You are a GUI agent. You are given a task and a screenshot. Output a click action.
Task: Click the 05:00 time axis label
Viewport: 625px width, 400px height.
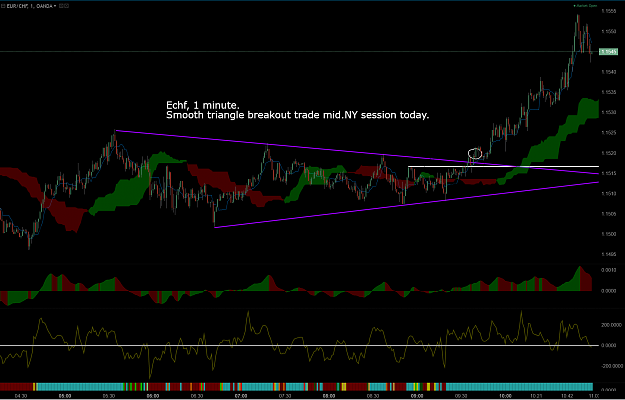pyautogui.click(x=65, y=396)
